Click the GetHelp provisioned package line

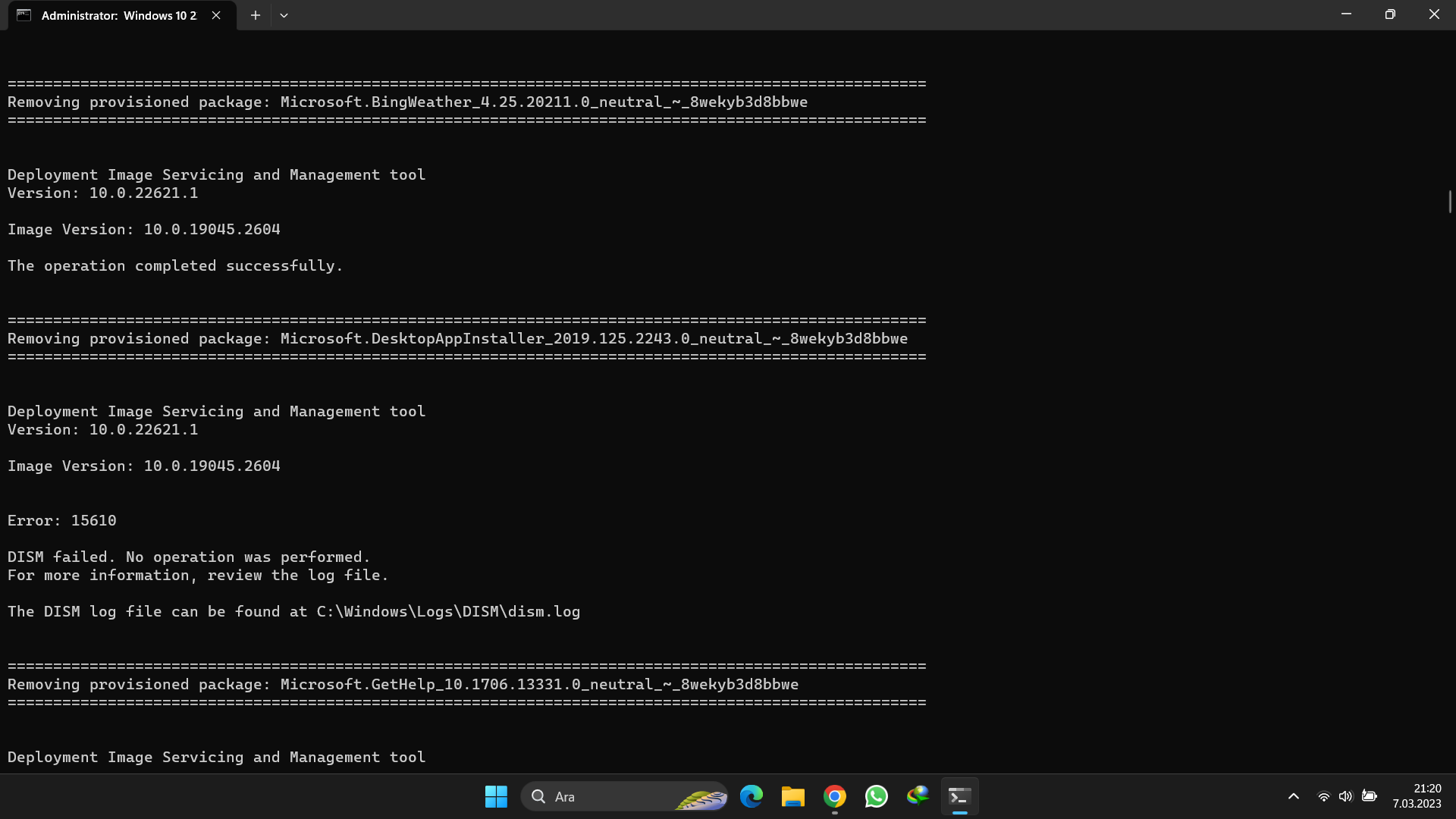coord(403,684)
